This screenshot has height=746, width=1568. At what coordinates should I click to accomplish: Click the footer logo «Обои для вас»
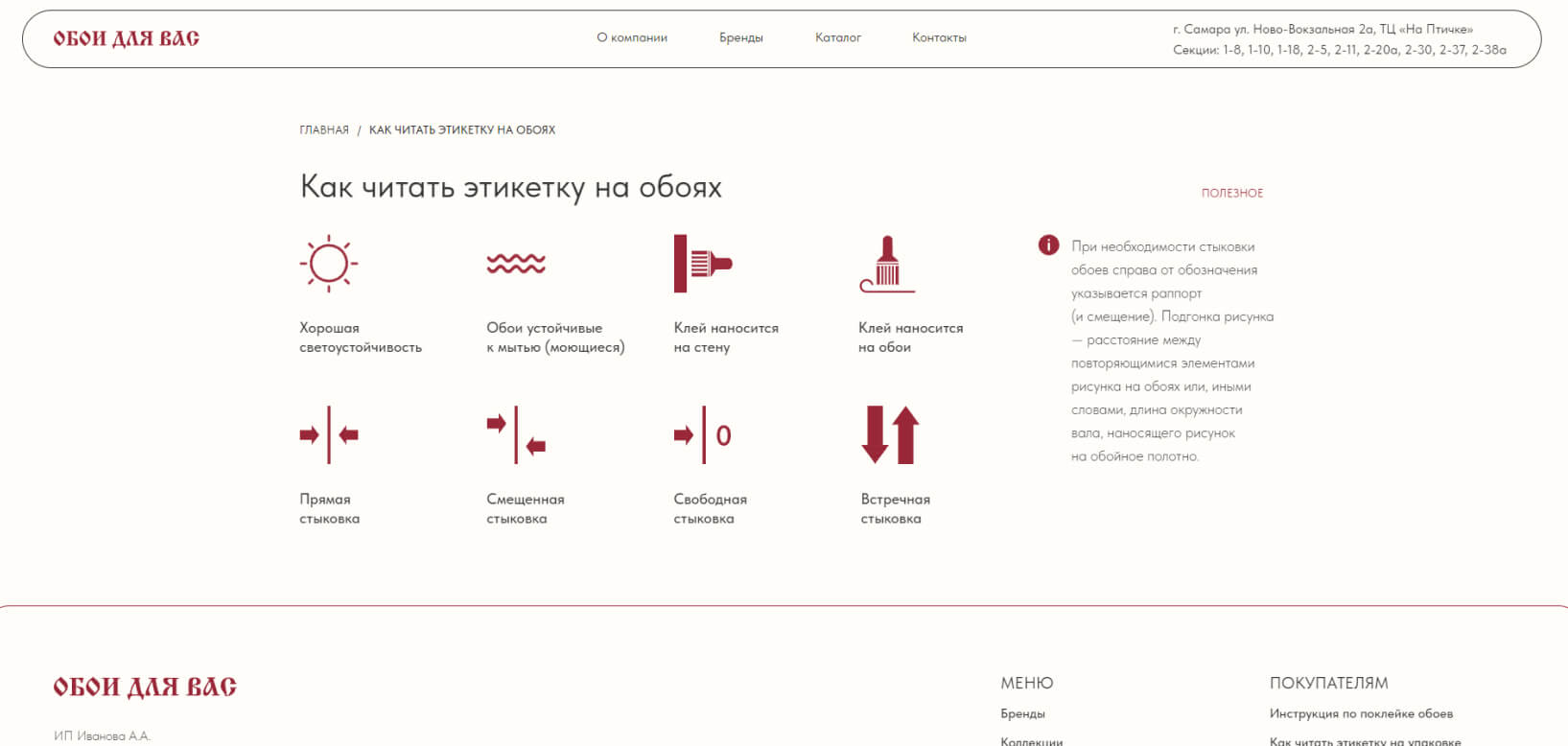tap(145, 687)
